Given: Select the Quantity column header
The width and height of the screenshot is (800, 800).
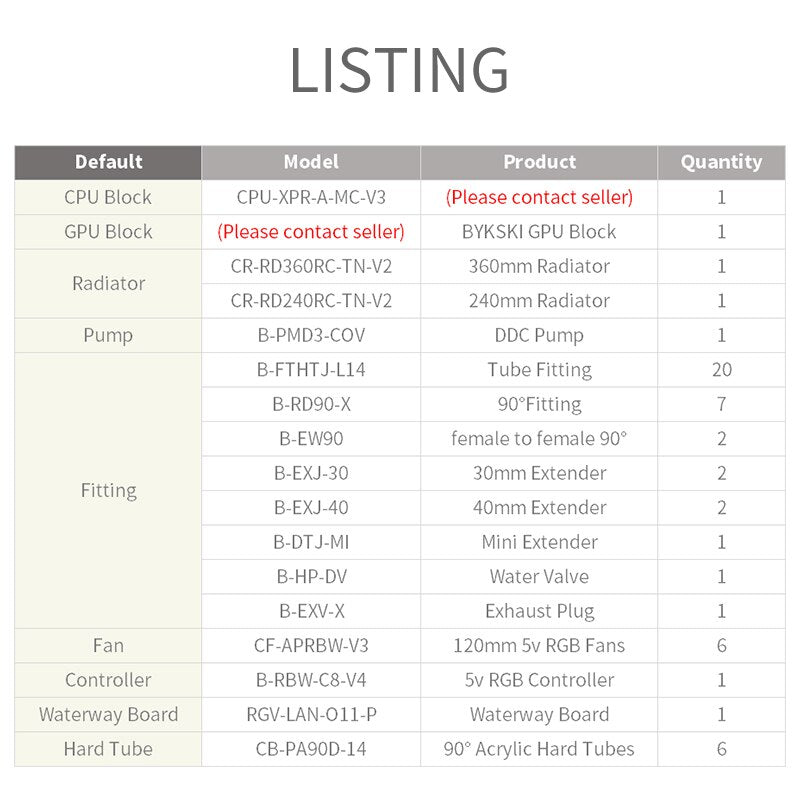Looking at the screenshot, I should [721, 162].
